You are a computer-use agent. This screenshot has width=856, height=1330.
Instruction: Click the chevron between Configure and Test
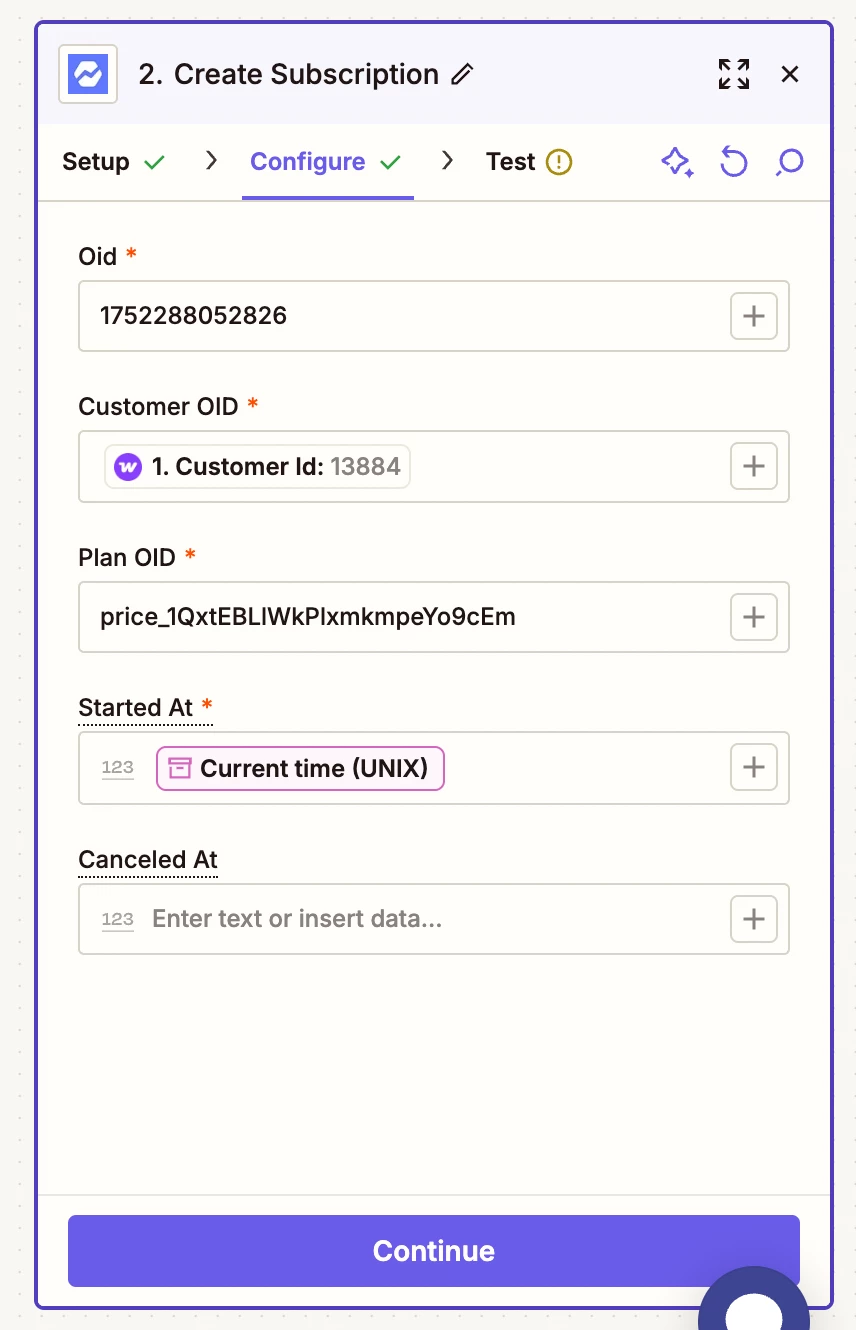[x=447, y=161]
